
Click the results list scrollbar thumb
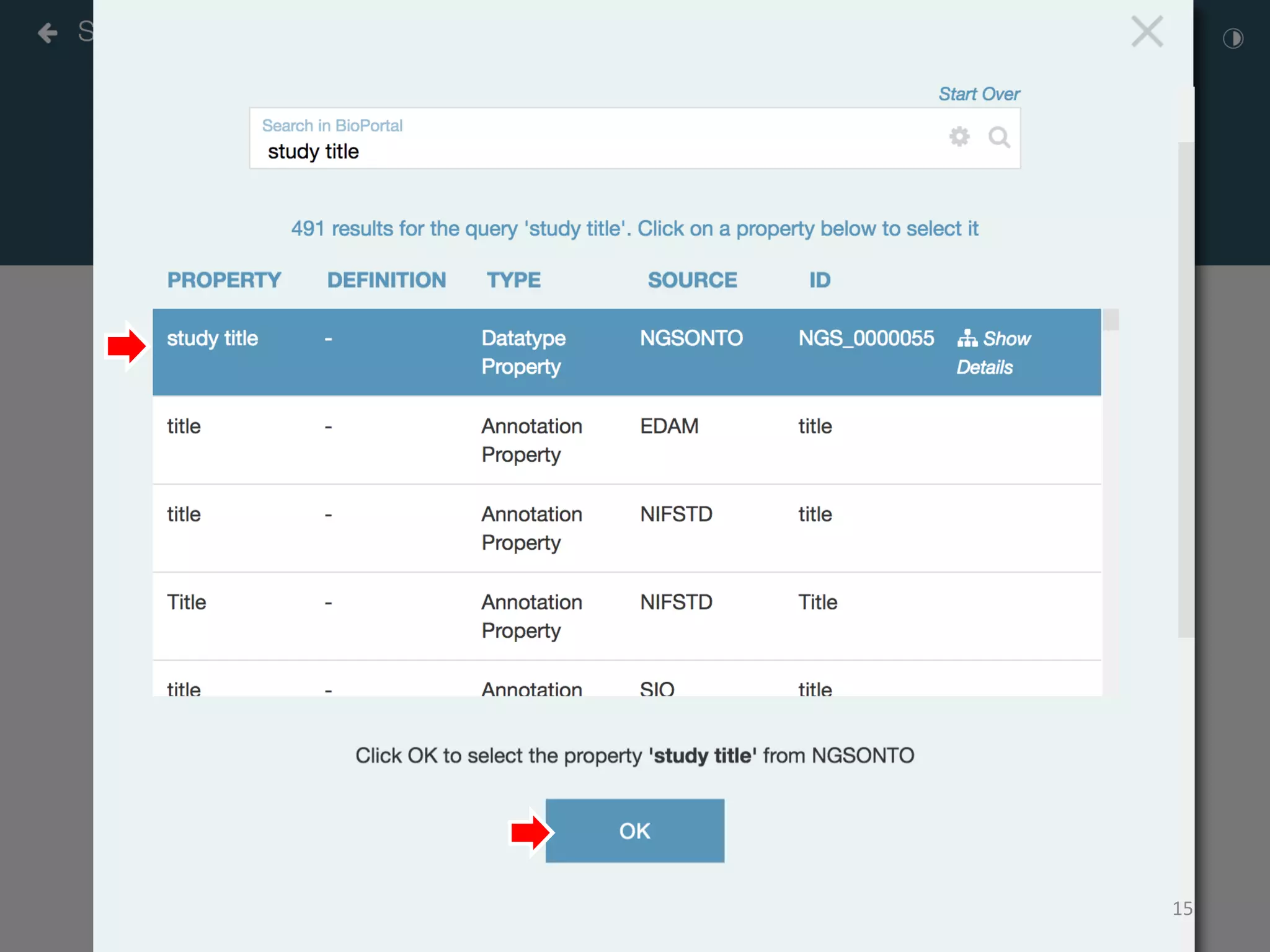(1111, 320)
